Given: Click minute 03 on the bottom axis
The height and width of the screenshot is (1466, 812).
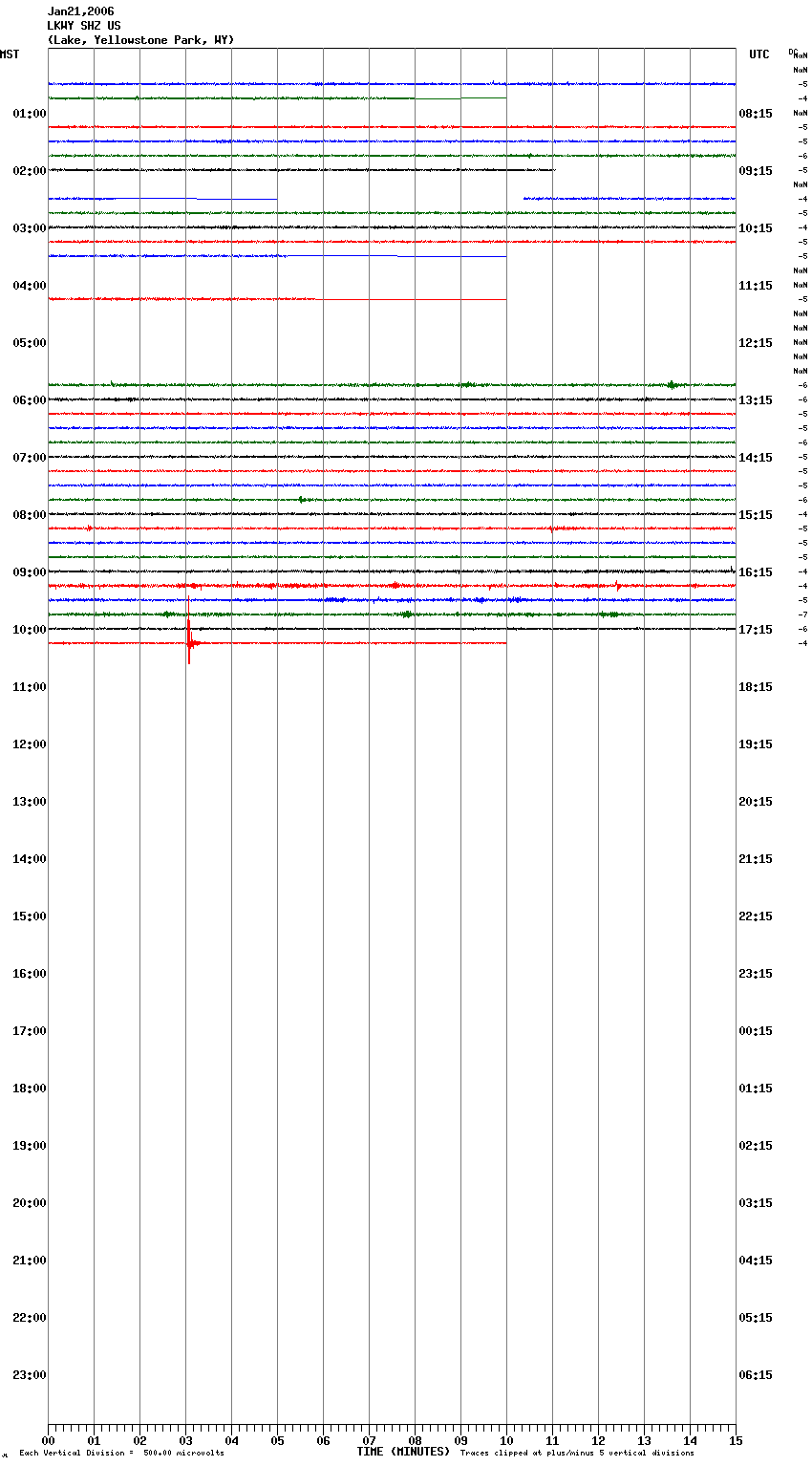Looking at the screenshot, I should coord(185,1440).
